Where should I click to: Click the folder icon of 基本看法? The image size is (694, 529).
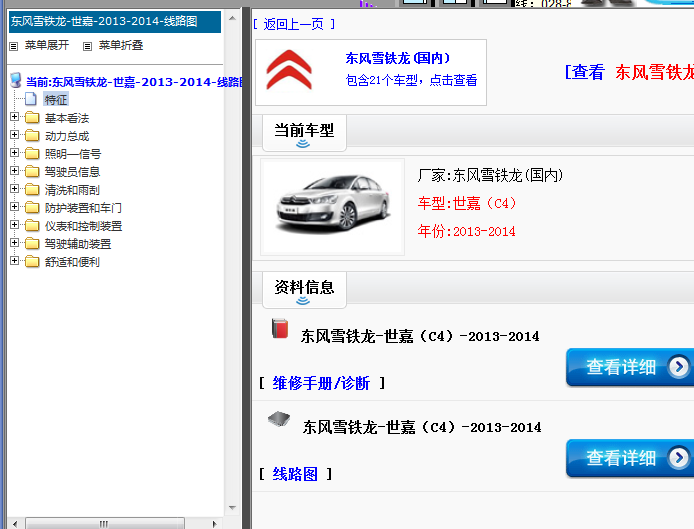32,118
